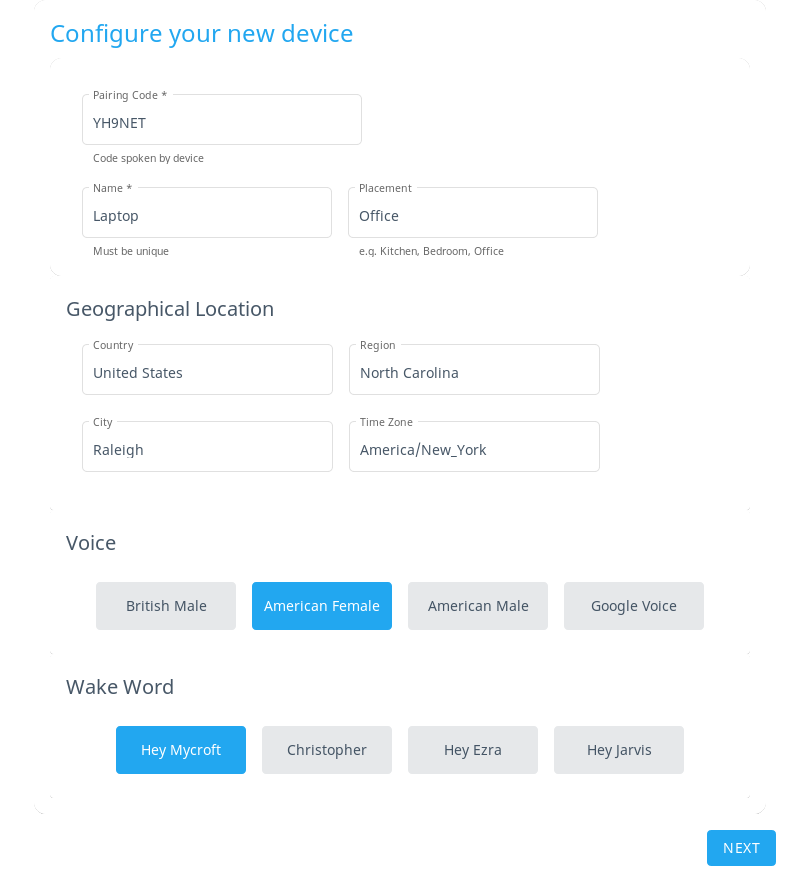Screen dimensions: 800x890
Task: Open the Time Zone field
Action: tap(474, 449)
